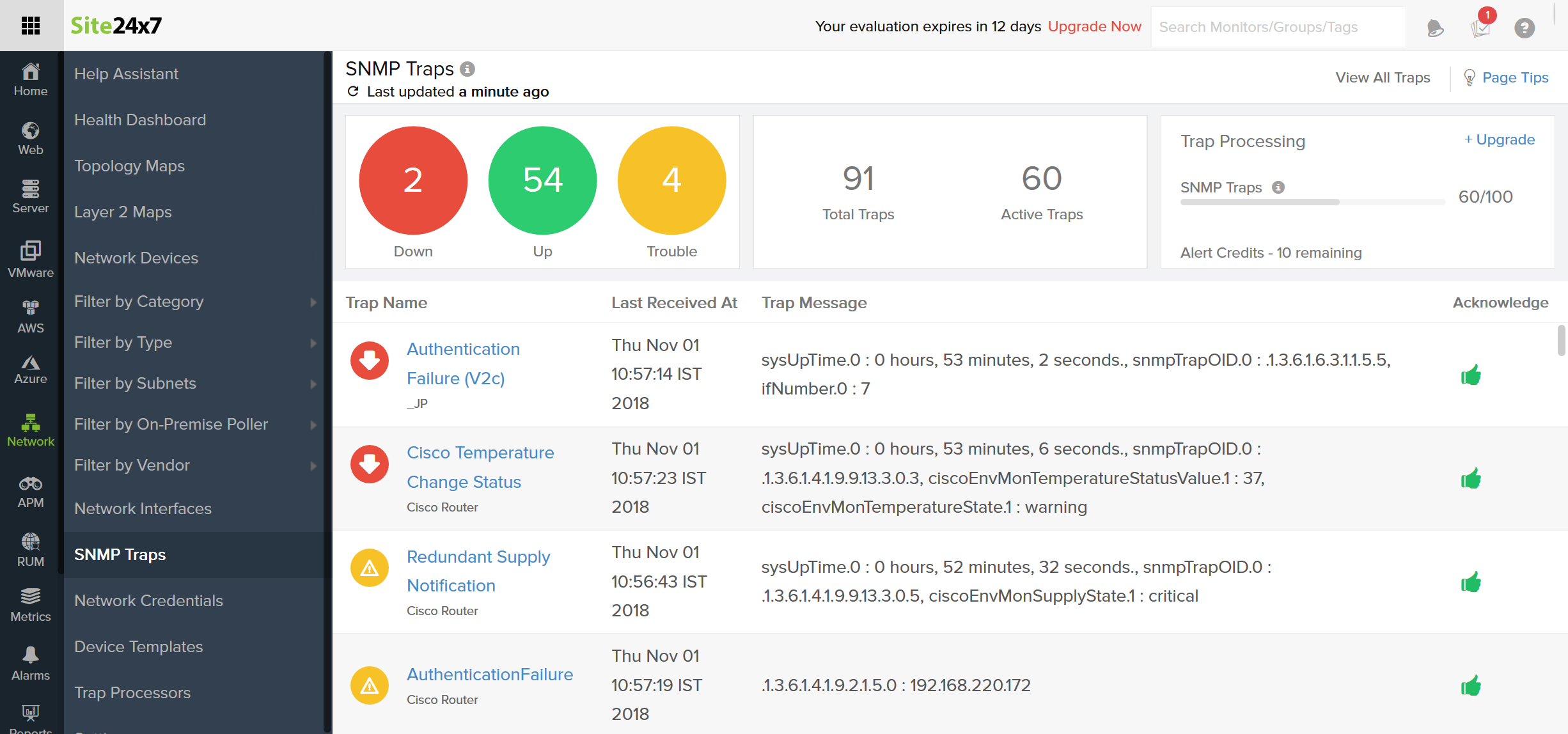
Task: Click View All Traps link
Action: 1382,77
